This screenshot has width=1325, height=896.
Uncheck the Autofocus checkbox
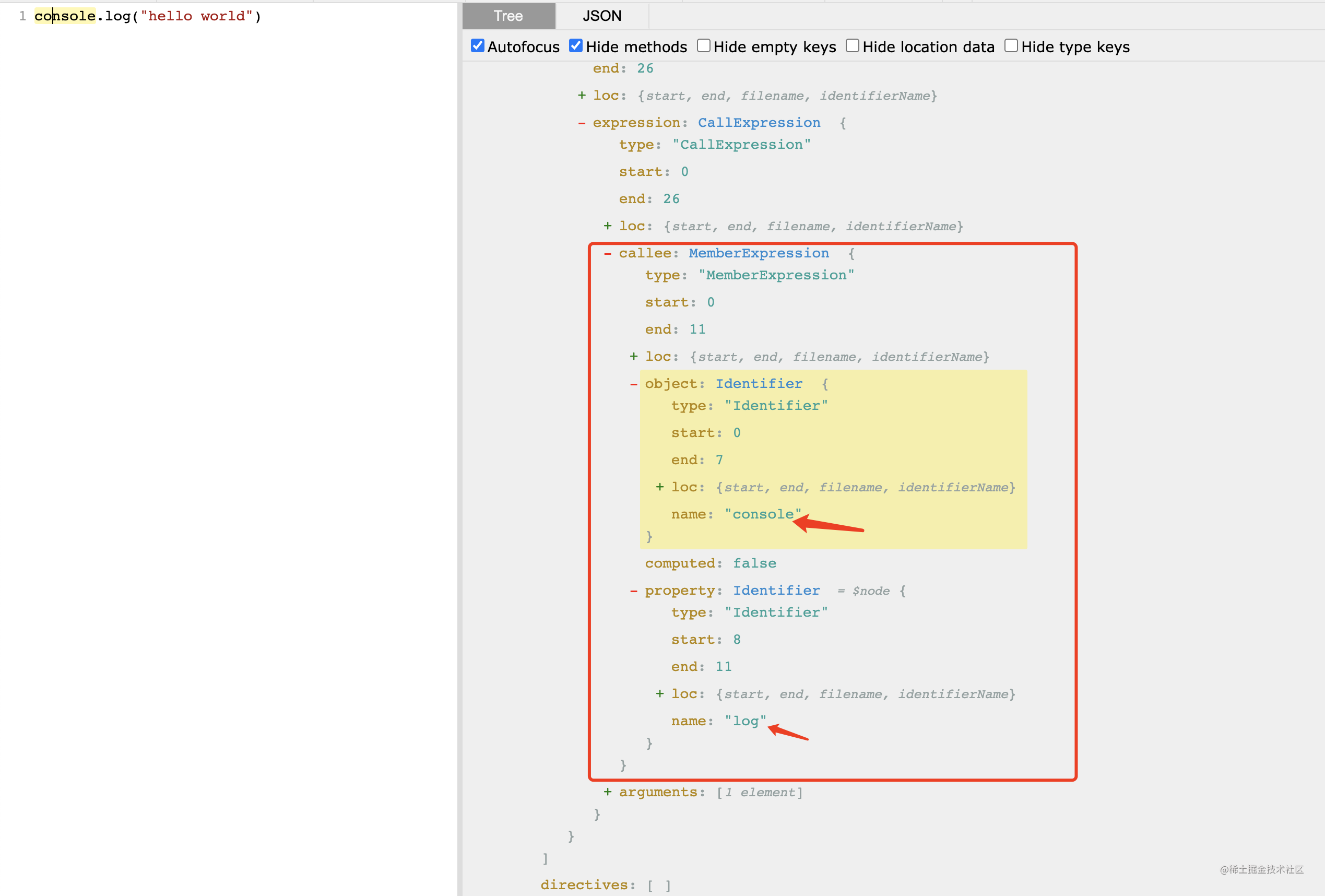[x=478, y=46]
